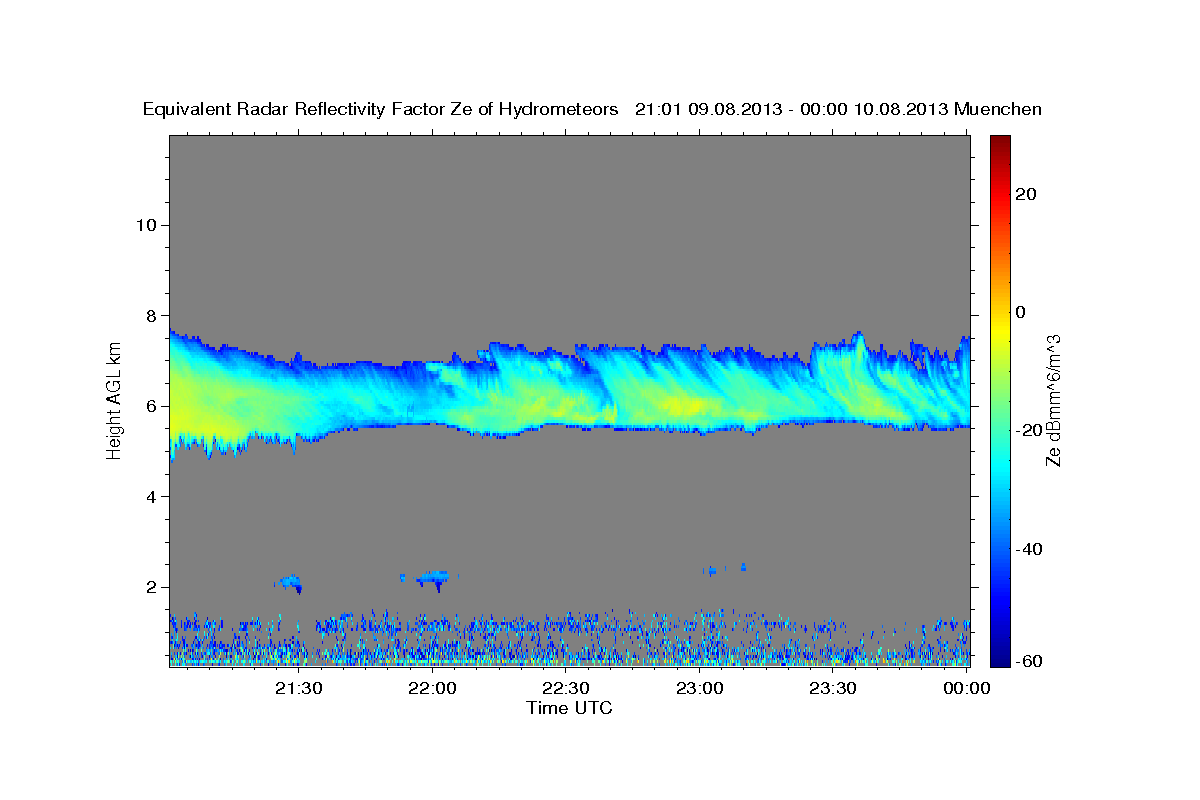Image resolution: width=1200 pixels, height=800 pixels.
Task: Click the height tick label 10
Action: click(x=146, y=225)
